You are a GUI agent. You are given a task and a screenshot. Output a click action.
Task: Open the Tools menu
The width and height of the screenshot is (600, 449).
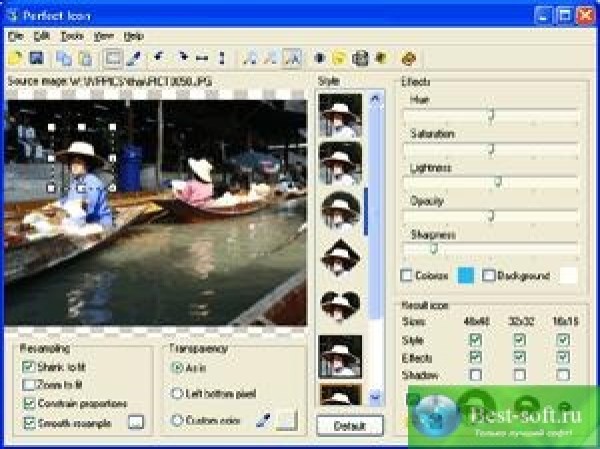(72, 36)
